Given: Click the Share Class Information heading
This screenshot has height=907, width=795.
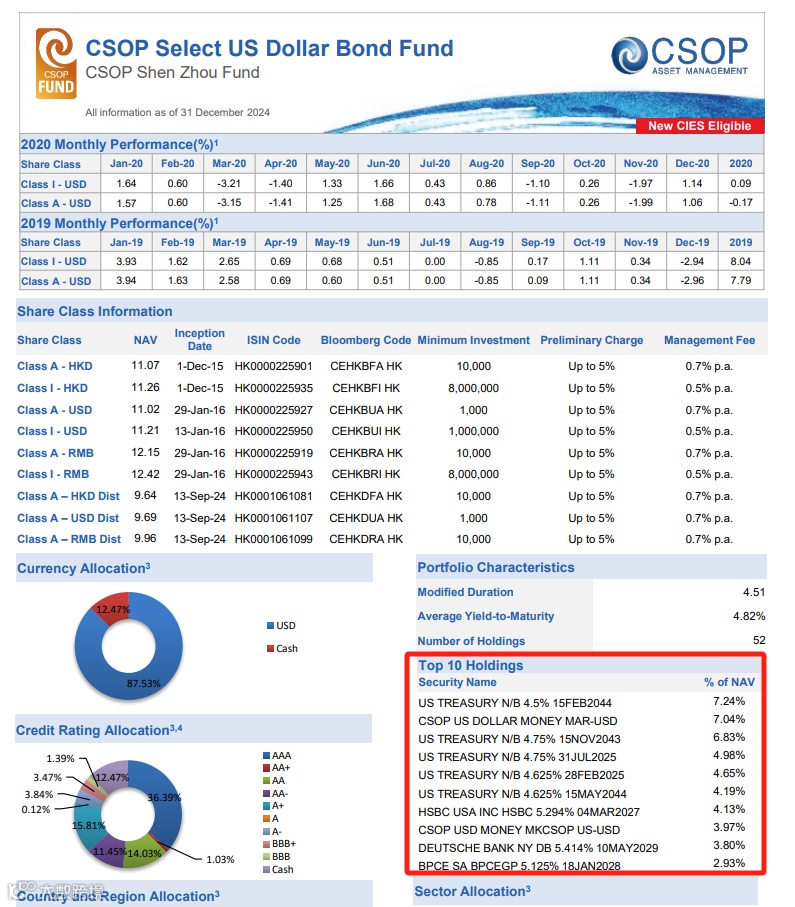Looking at the screenshot, I should (x=94, y=311).
